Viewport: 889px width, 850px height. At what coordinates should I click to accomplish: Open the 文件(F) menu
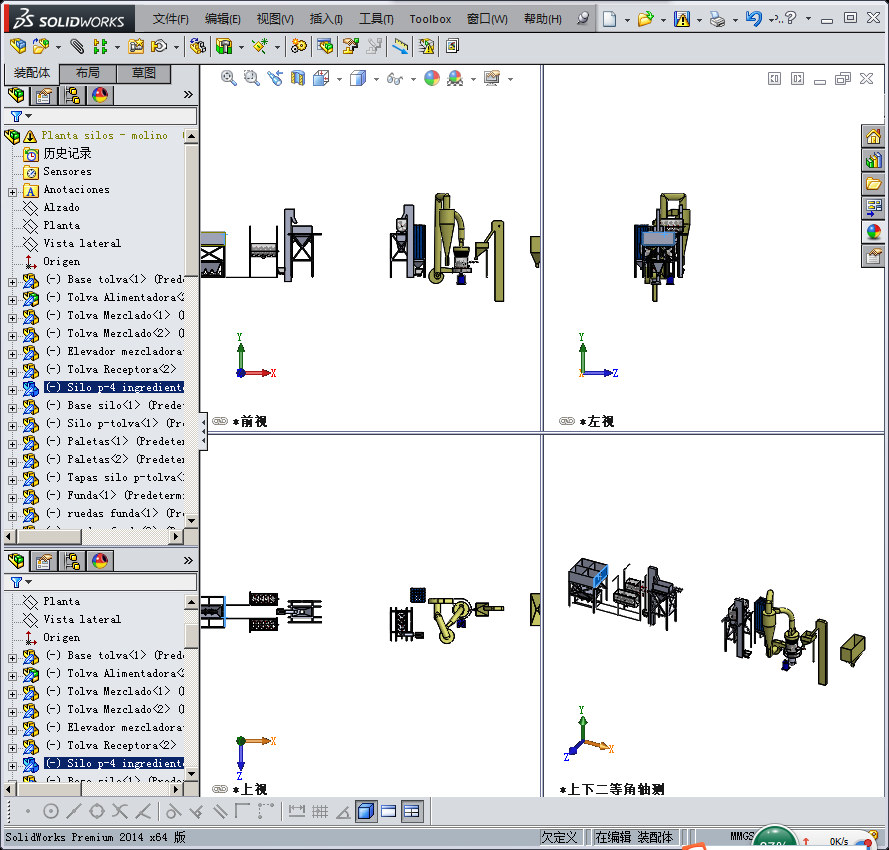click(171, 19)
